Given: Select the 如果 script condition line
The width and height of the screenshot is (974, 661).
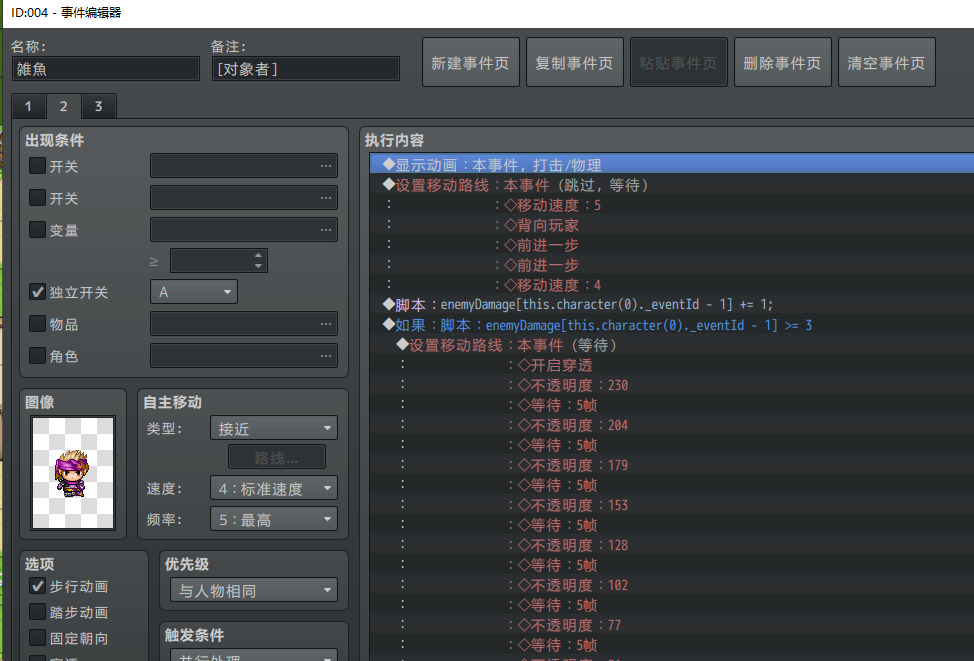Looking at the screenshot, I should (x=671, y=325).
